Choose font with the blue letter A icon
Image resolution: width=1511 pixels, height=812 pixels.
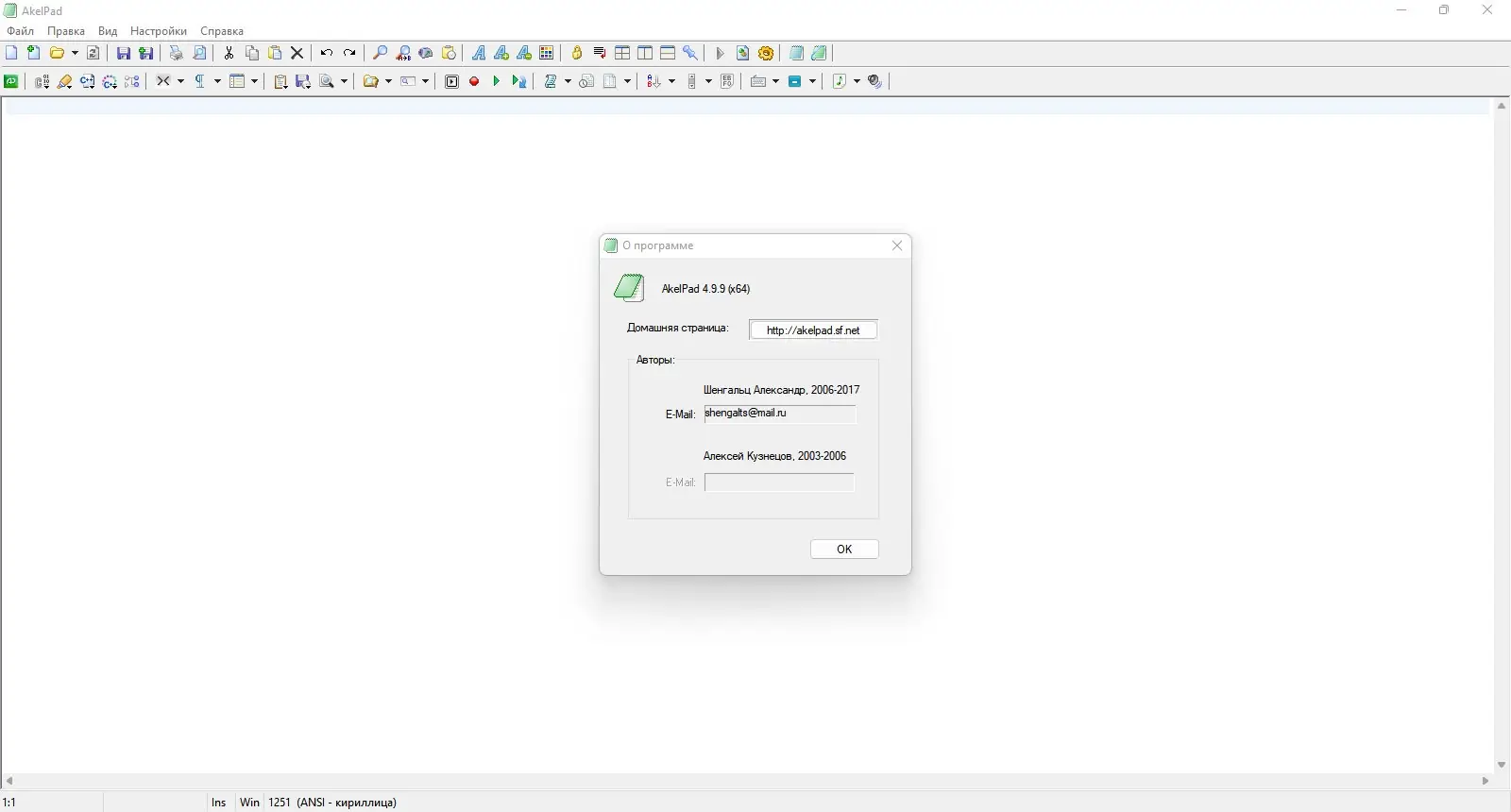[x=479, y=53]
